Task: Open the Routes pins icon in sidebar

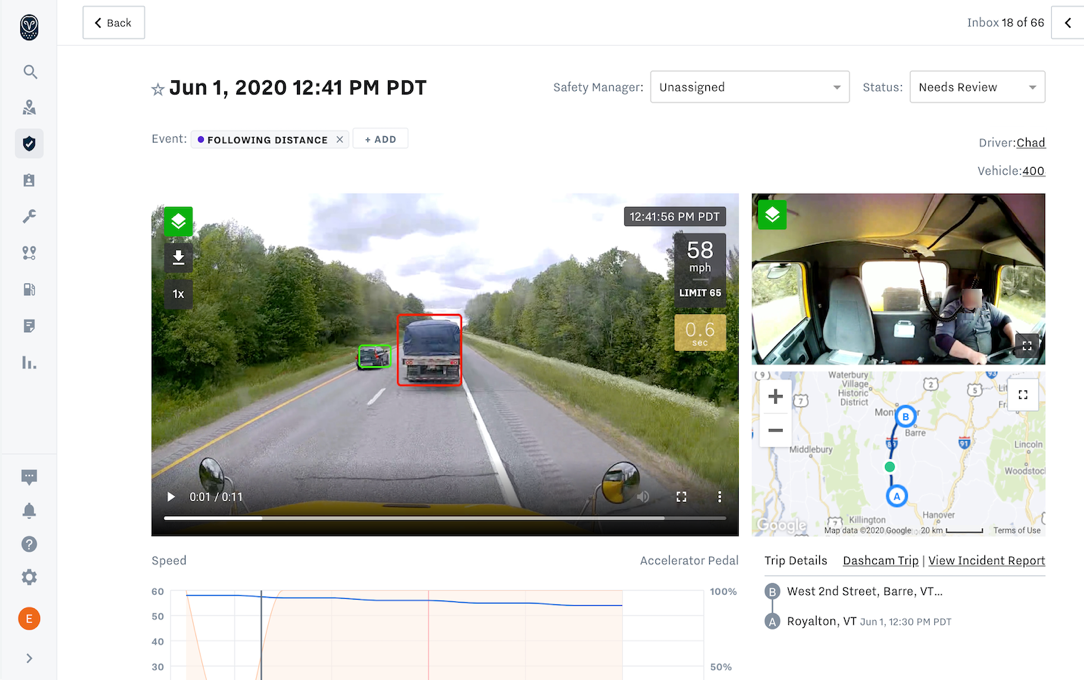Action: point(30,252)
